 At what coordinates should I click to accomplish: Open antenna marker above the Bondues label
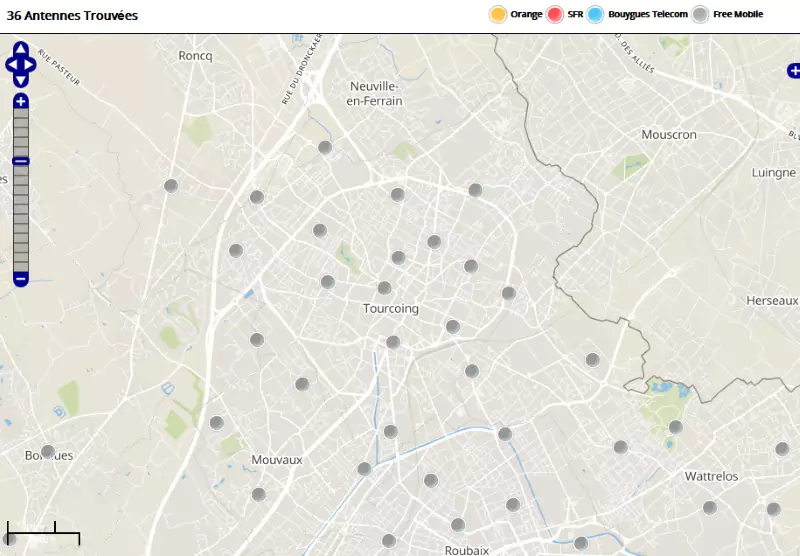(x=47, y=451)
